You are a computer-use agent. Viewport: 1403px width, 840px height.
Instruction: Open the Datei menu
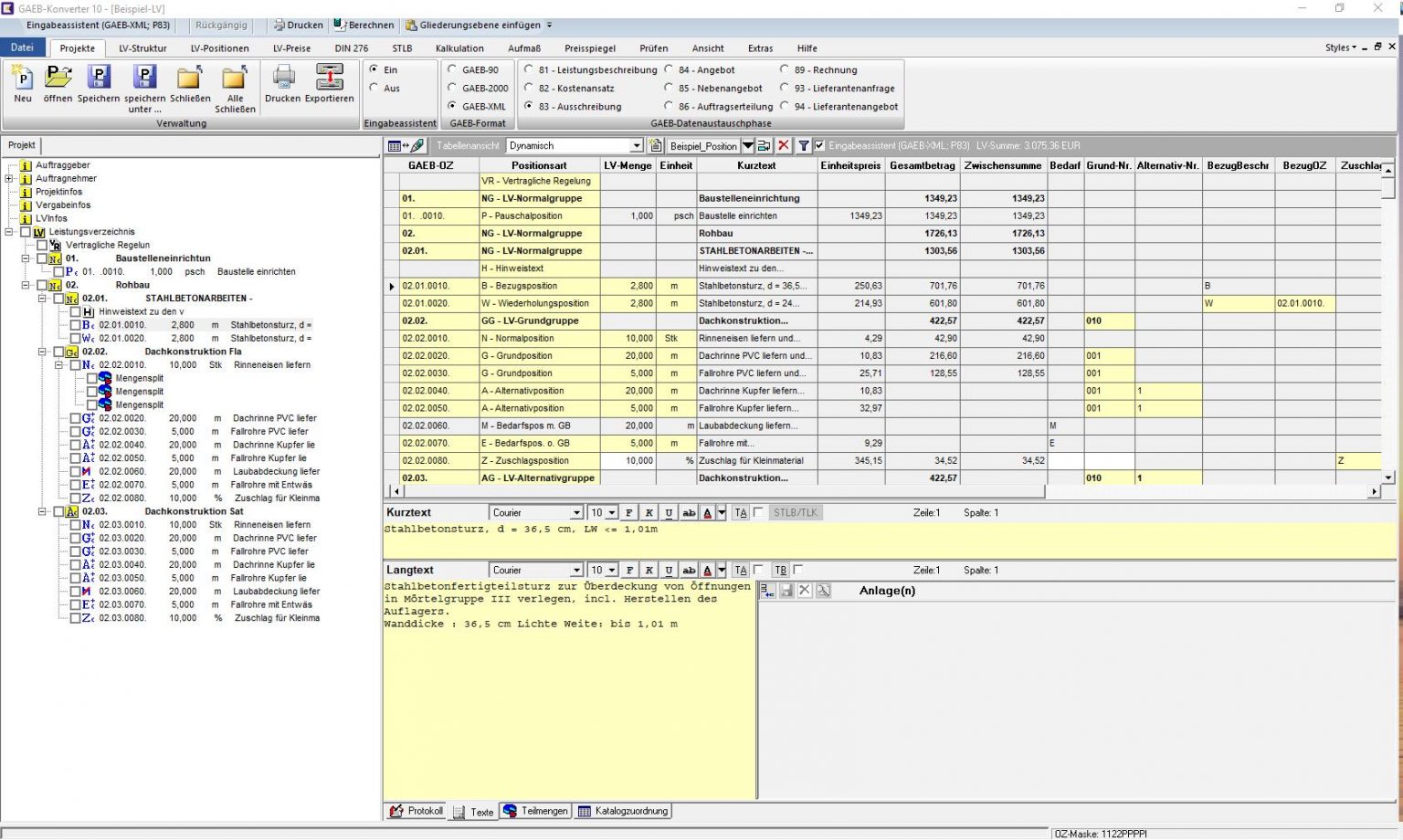click(23, 47)
